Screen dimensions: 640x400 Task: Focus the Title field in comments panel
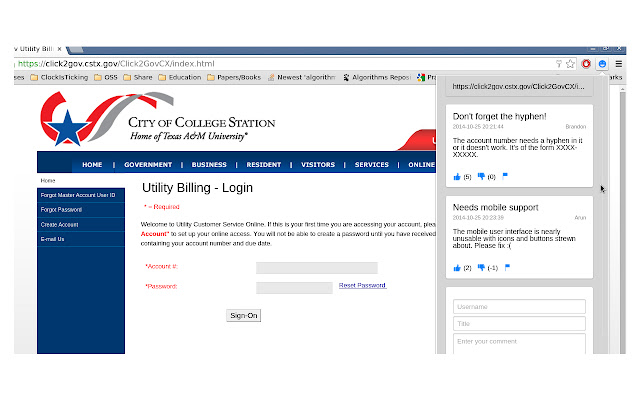pos(519,324)
